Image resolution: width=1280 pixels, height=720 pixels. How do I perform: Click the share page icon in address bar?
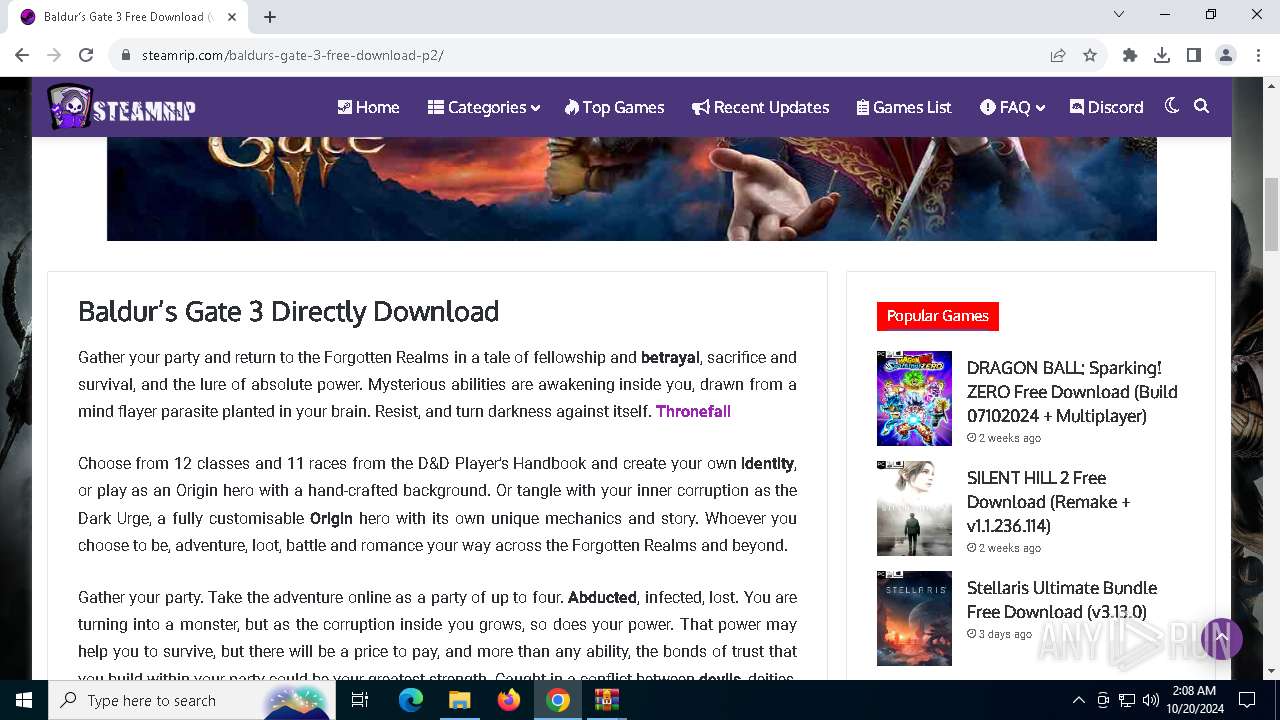click(x=1058, y=55)
